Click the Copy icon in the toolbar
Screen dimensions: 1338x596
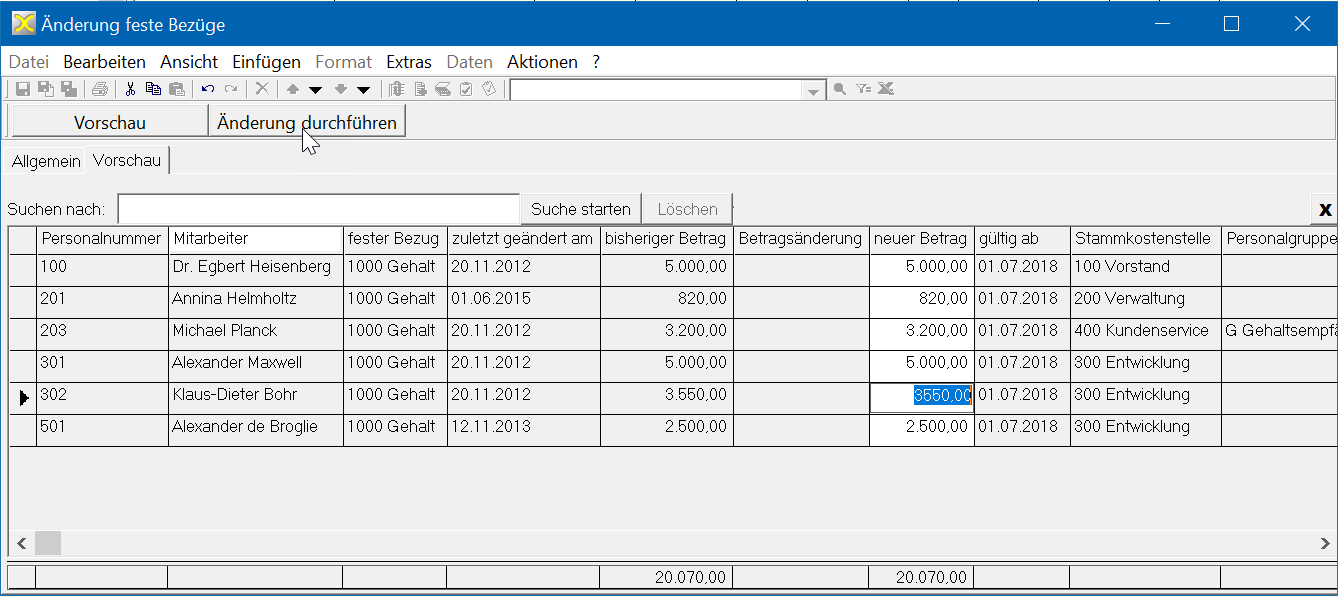[x=153, y=89]
